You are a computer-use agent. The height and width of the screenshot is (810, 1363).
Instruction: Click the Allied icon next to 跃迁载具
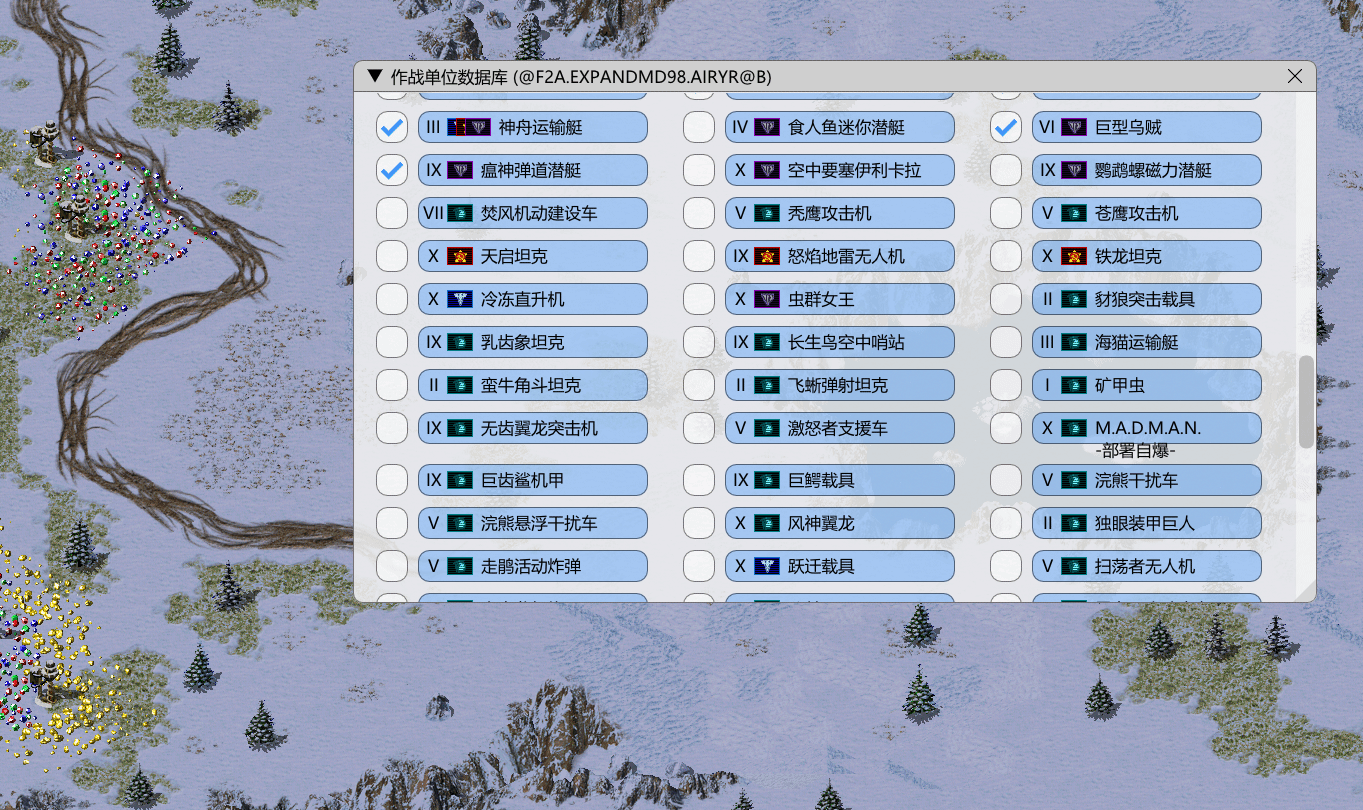(x=767, y=566)
